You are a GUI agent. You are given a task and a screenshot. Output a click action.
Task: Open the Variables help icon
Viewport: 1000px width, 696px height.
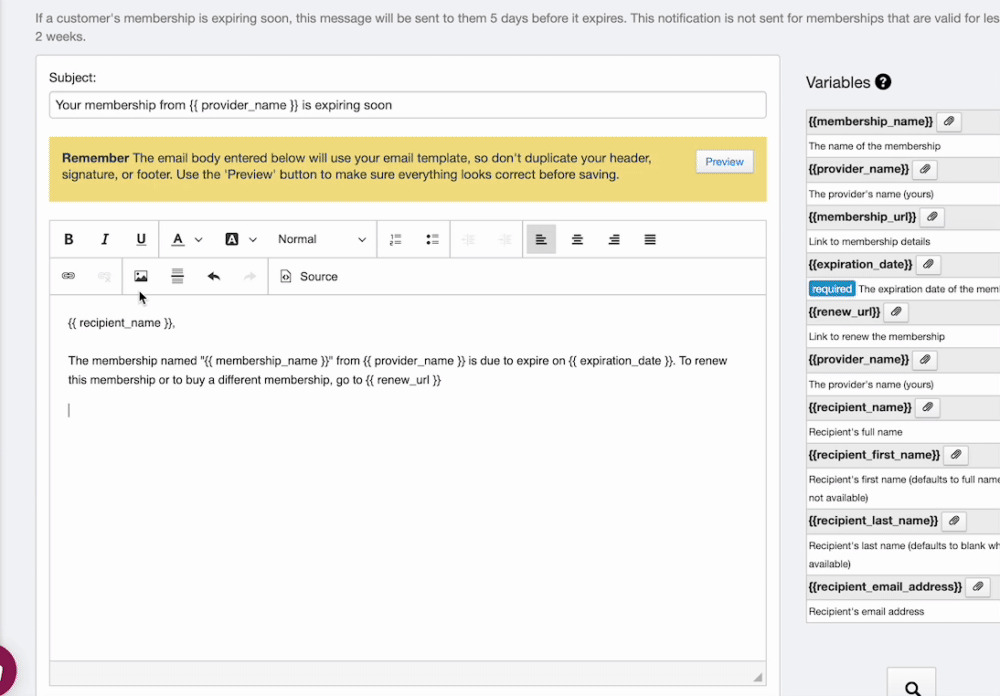pyautogui.click(x=883, y=82)
